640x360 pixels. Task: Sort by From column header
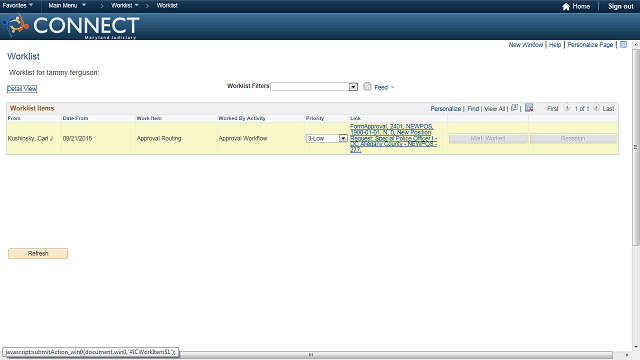point(14,118)
